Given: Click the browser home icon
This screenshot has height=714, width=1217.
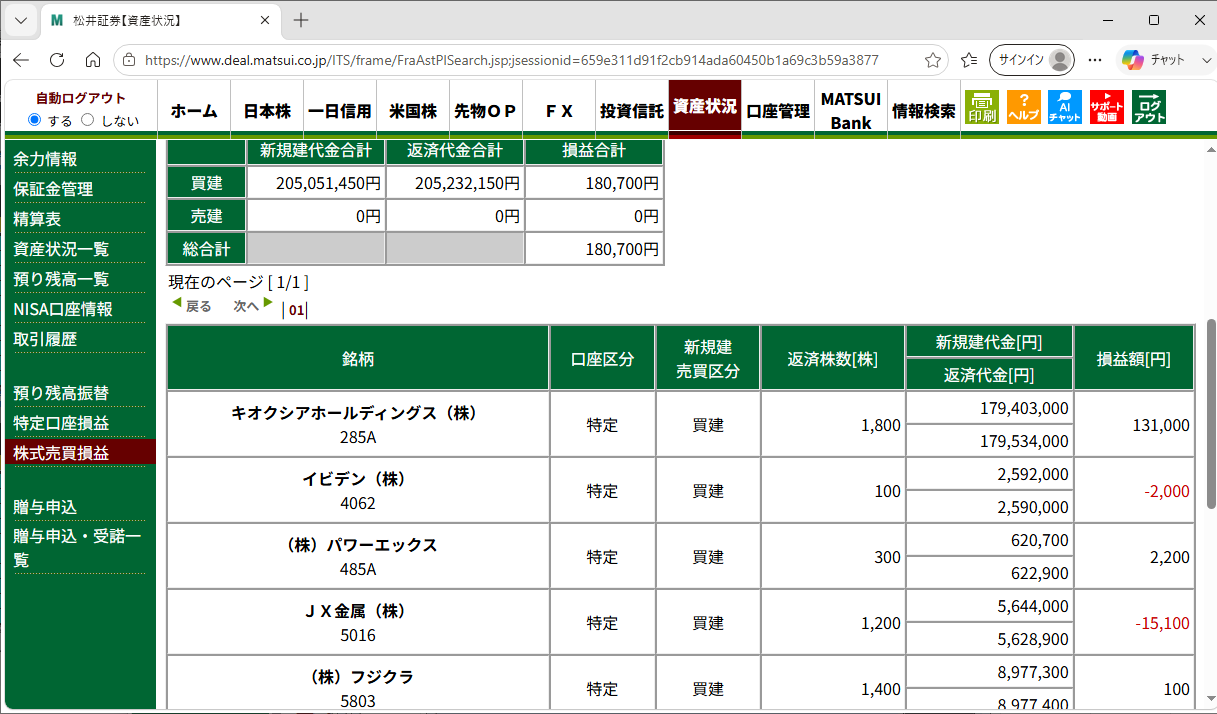Looking at the screenshot, I should 93,60.
